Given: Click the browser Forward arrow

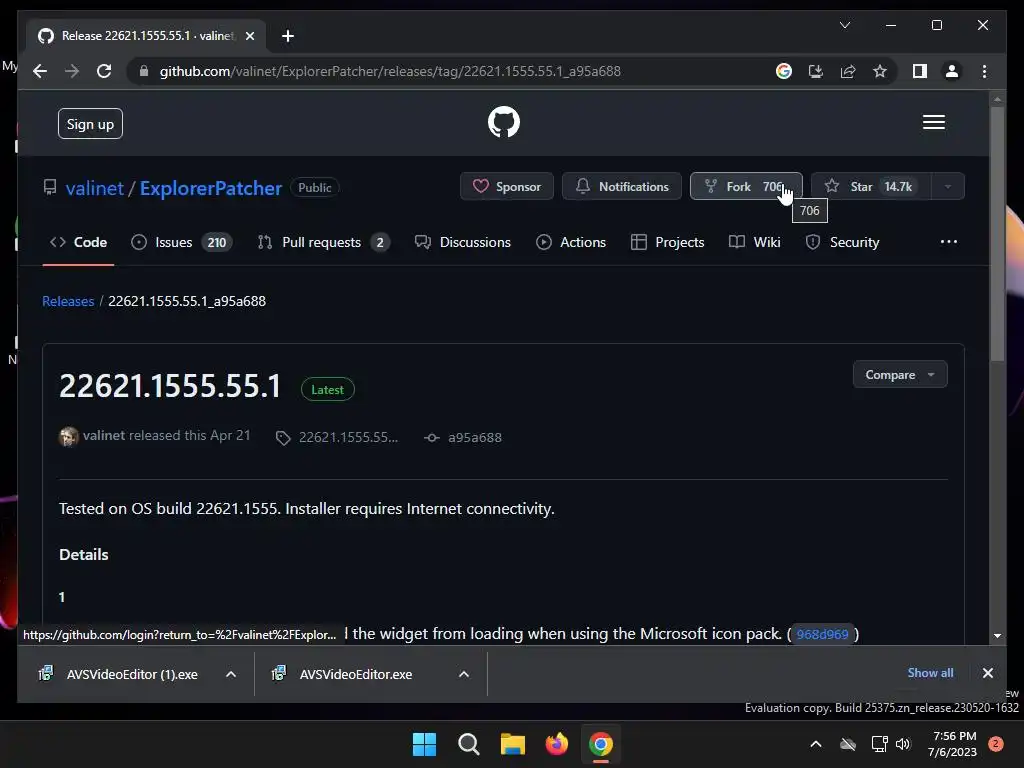Looking at the screenshot, I should tap(72, 71).
